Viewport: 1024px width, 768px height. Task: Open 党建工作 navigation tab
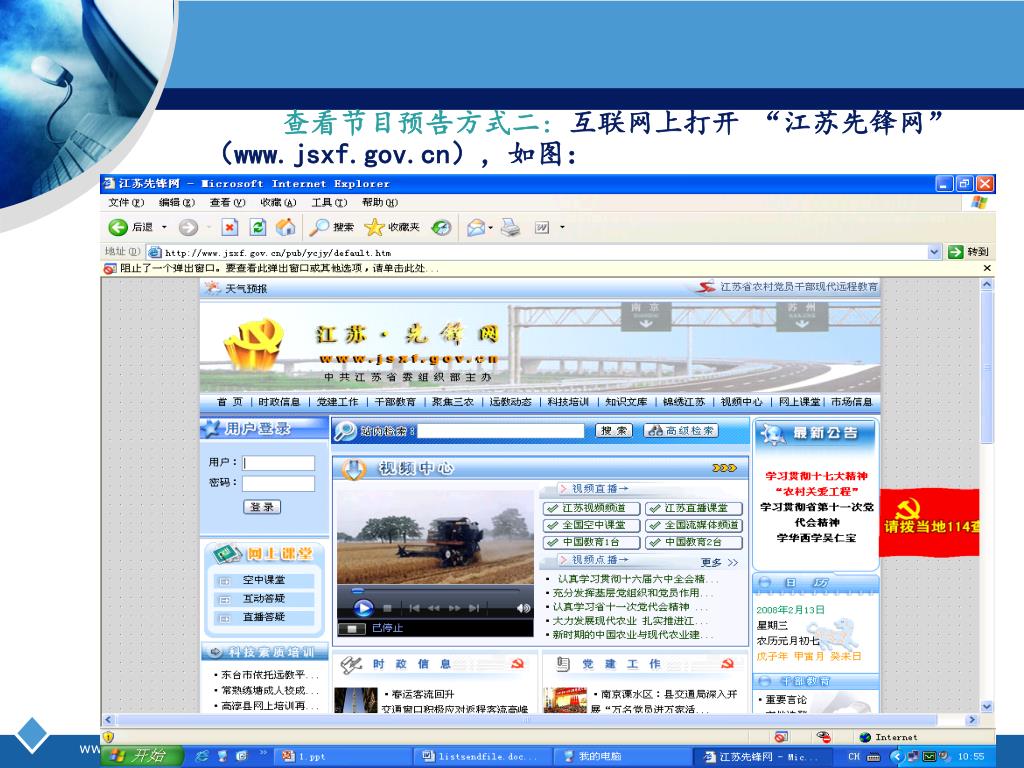tap(337, 402)
